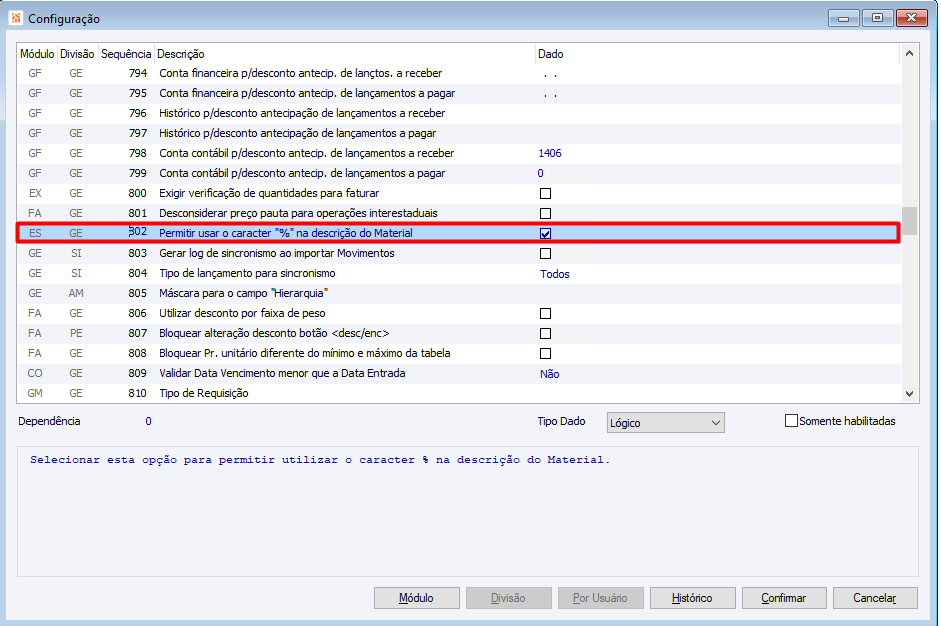941x626 pixels.
Task: Close the Configuração window
Action: click(x=912, y=18)
